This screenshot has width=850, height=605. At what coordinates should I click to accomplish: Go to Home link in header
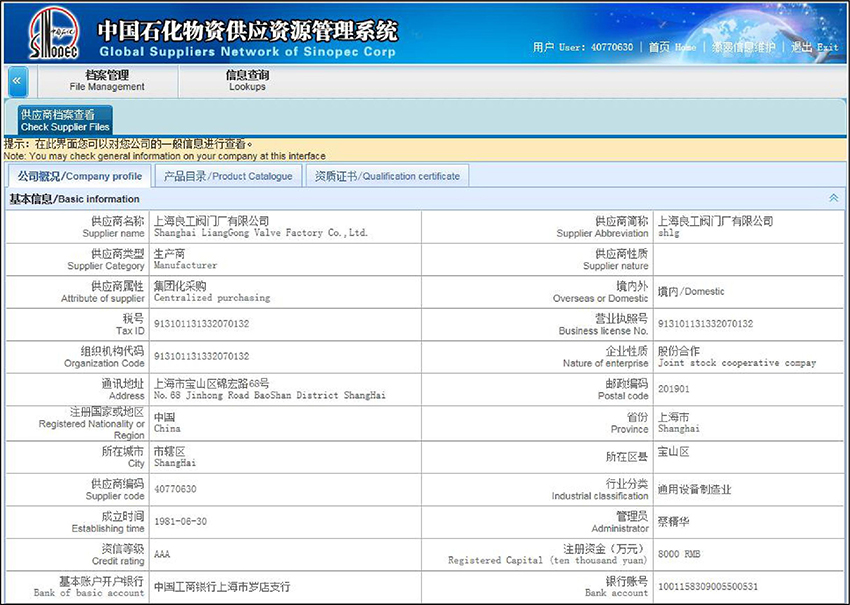click(672, 47)
